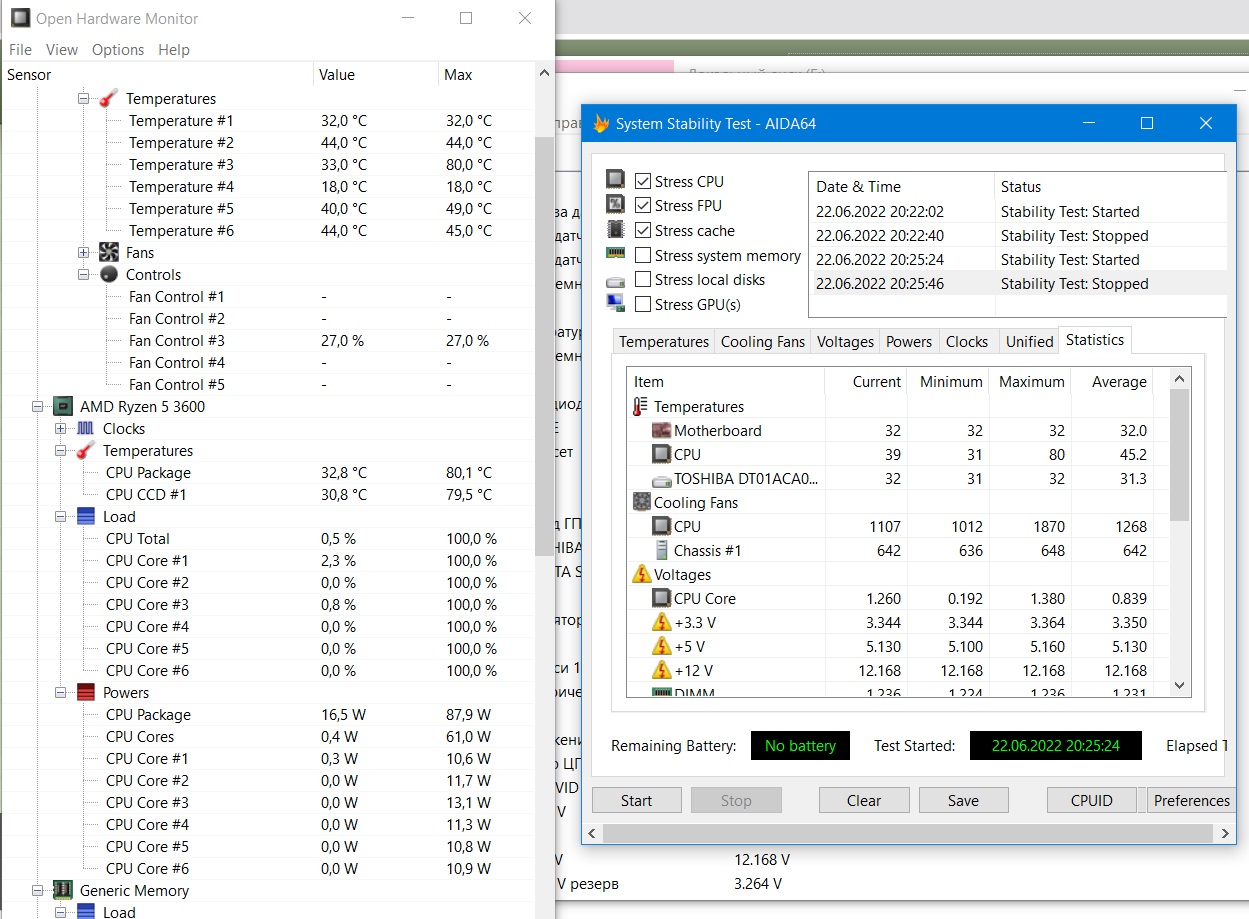Click the Open Hardware Monitor title bar icon
1249x919 pixels.
tap(19, 18)
